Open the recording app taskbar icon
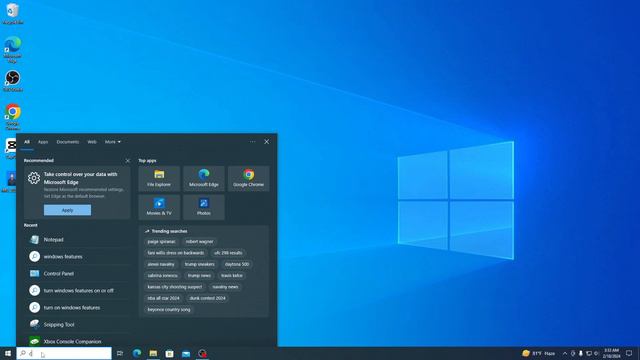640x360 pixels. point(202,353)
